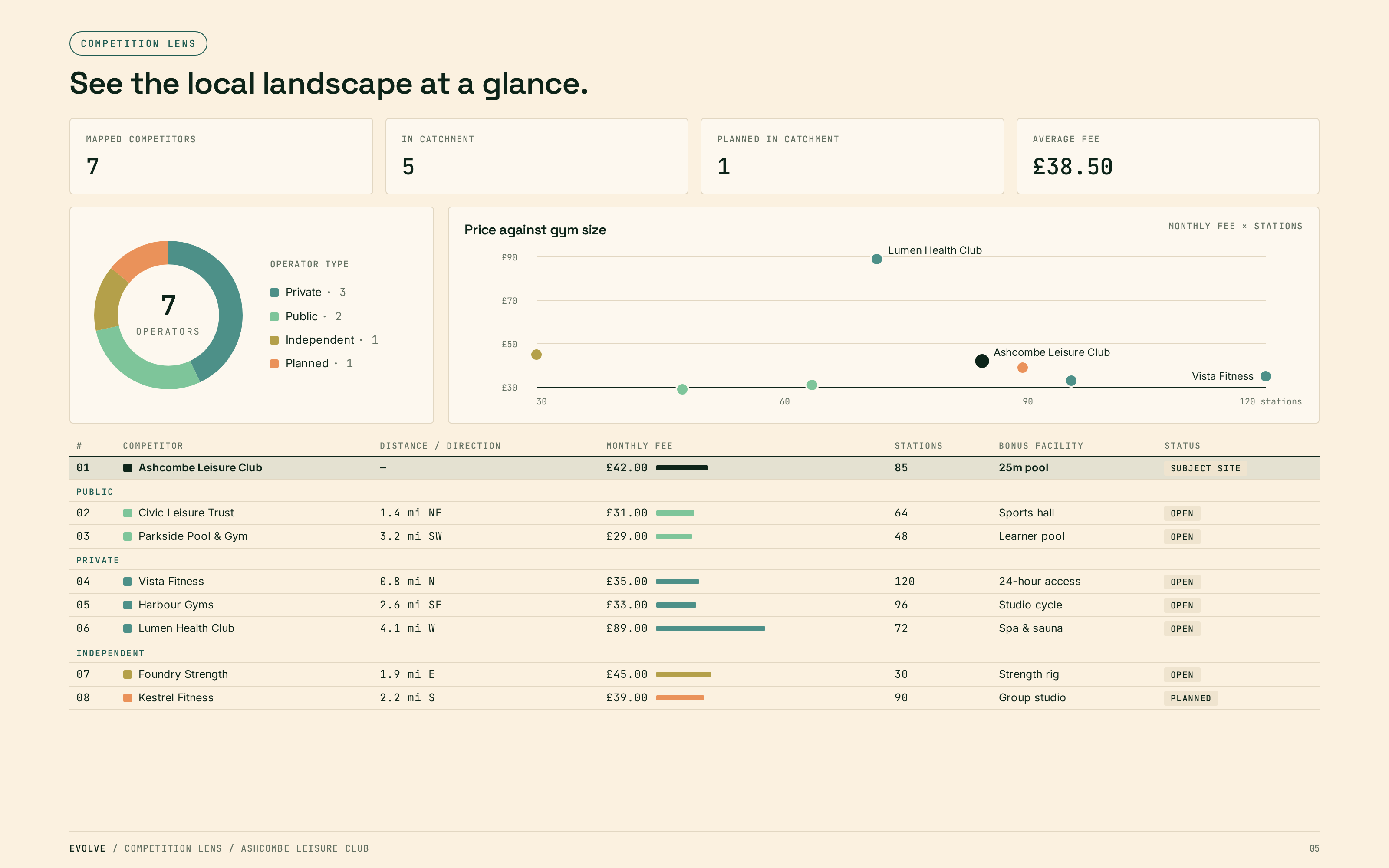
Task: Click the Spa & sauna bonus facility cell
Action: (1030, 628)
